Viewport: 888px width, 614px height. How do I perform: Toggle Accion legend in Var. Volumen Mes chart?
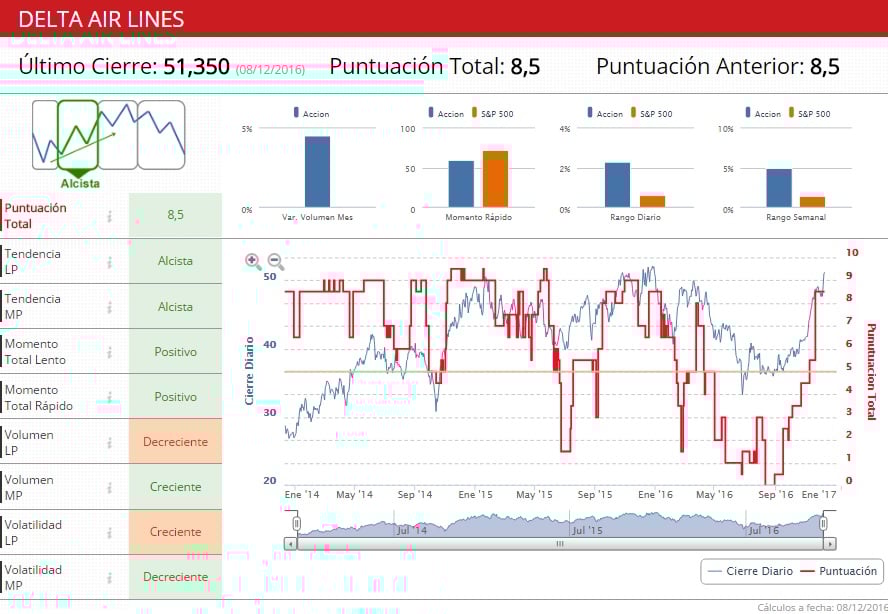pos(311,113)
